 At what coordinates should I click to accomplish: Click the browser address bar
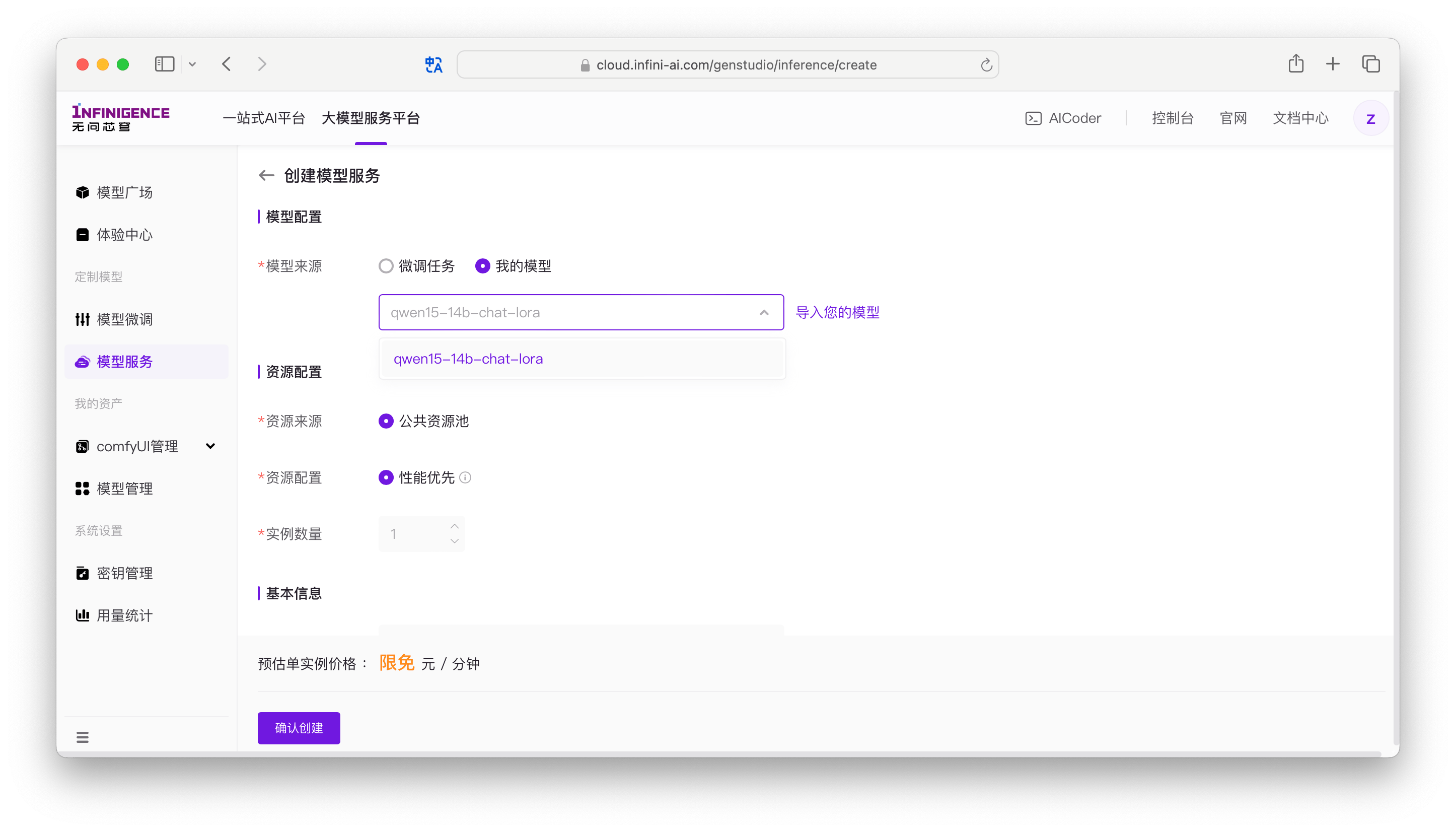(727, 64)
